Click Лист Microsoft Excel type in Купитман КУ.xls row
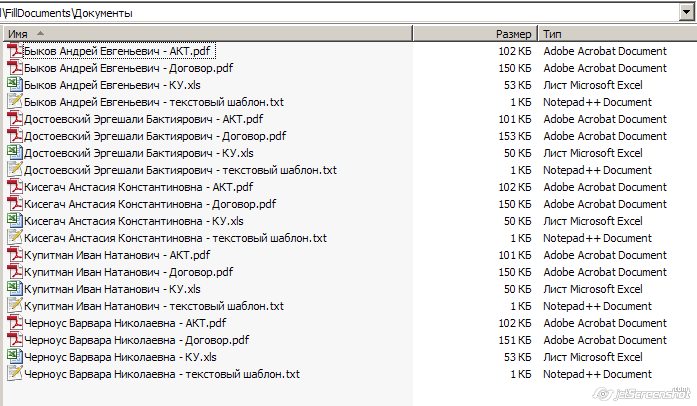Screen dimensions: 697x406 [x=593, y=289]
